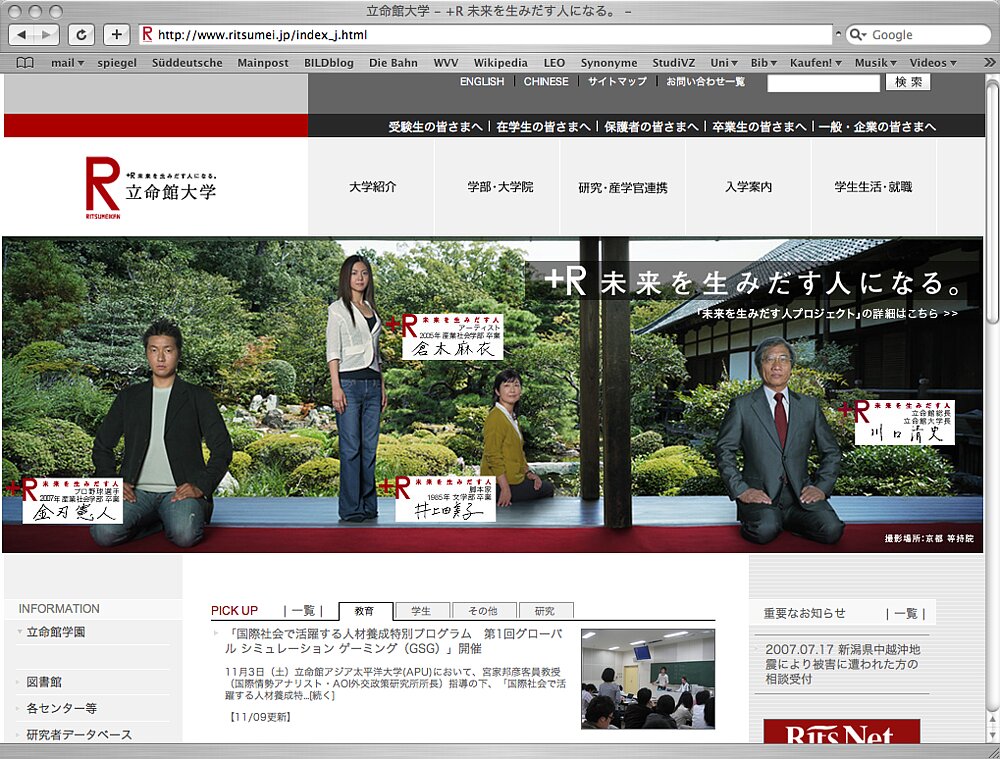Click the Google search magnifier icon
The width and height of the screenshot is (1000, 759).
pyautogui.click(x=858, y=35)
